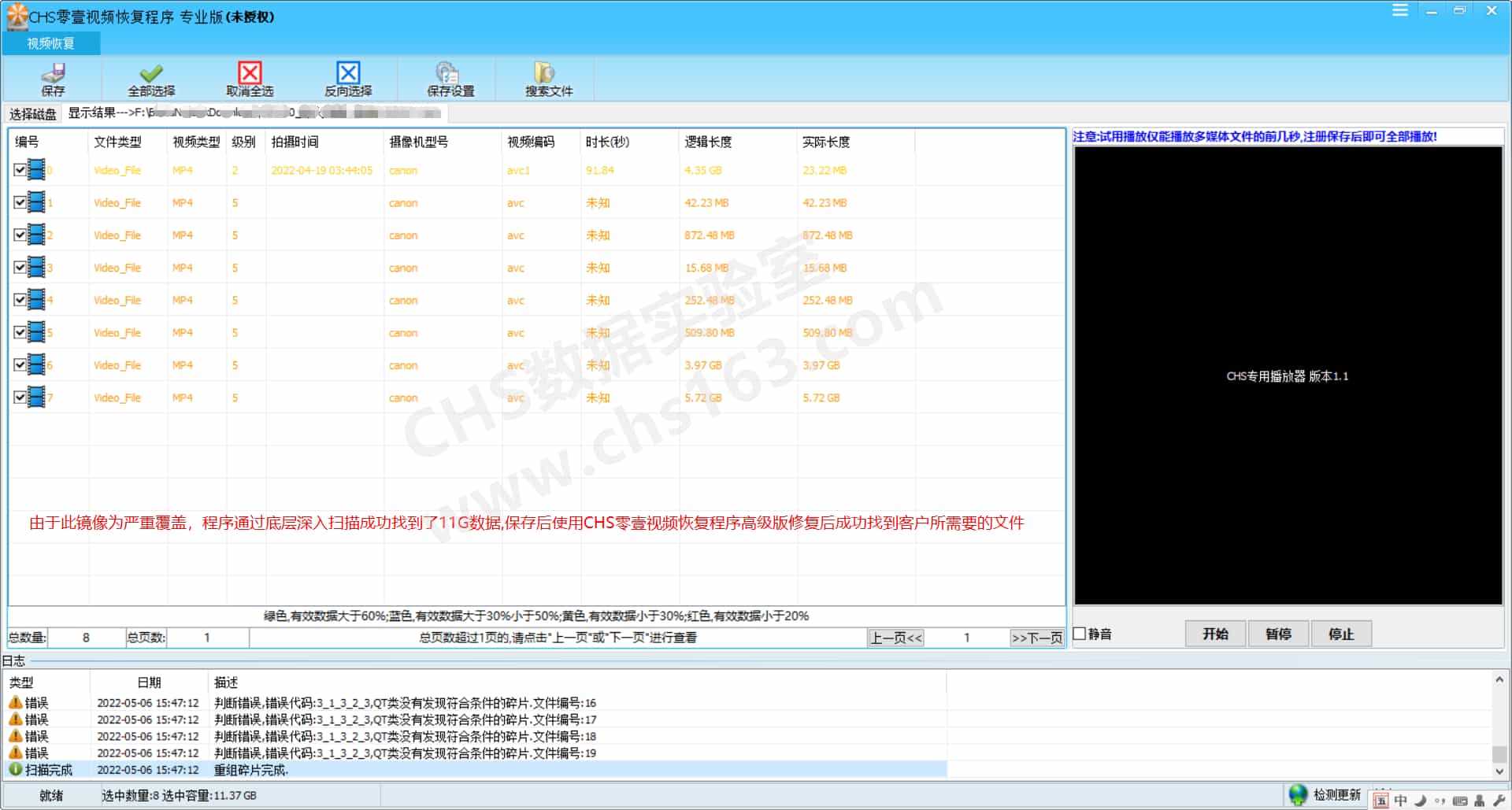Open the 选择磁盘 tab
Screen dimensions: 1512x810
[x=33, y=114]
